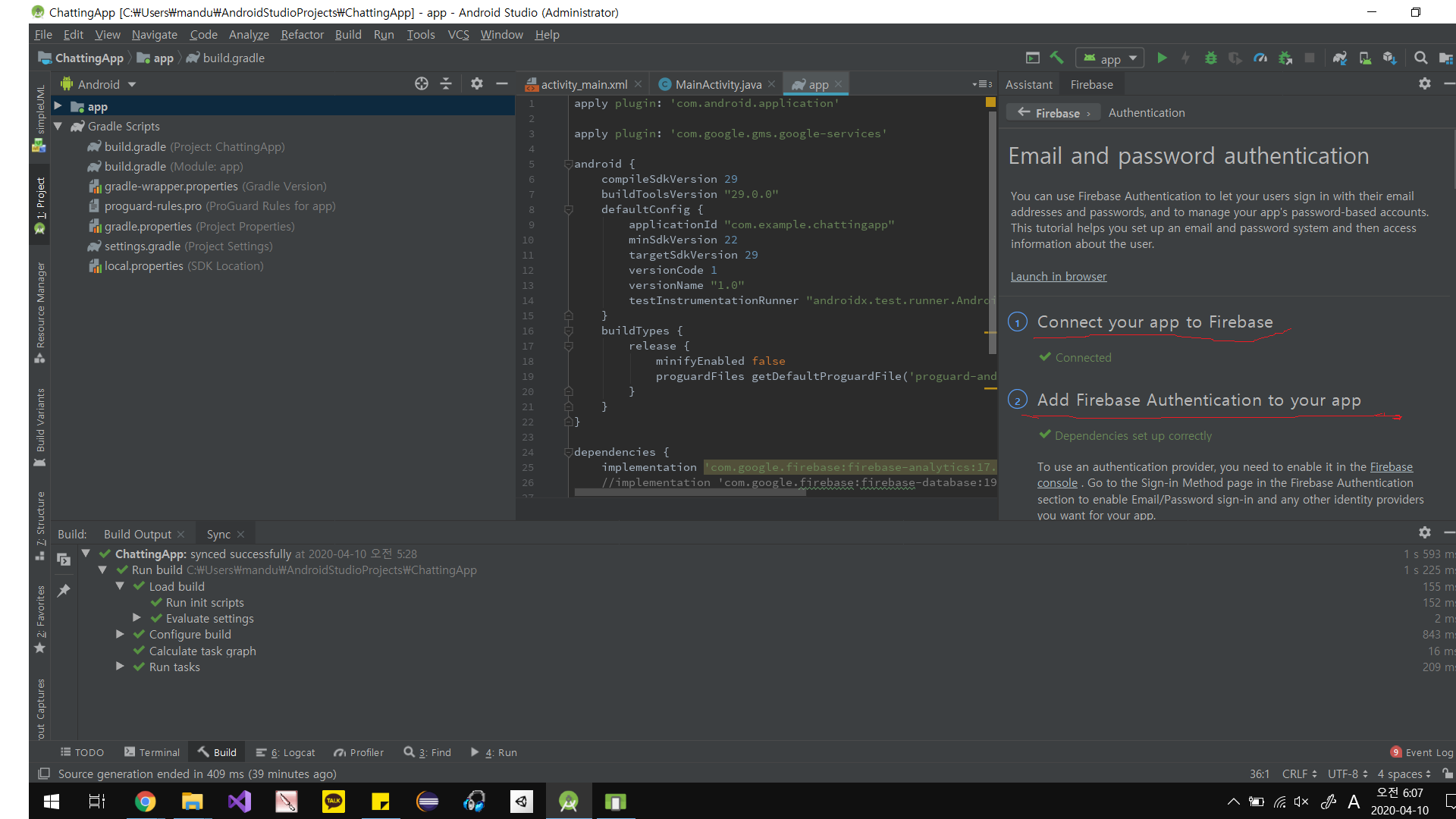Open Visual Studio from the taskbar
The image size is (1456, 819).
click(239, 801)
